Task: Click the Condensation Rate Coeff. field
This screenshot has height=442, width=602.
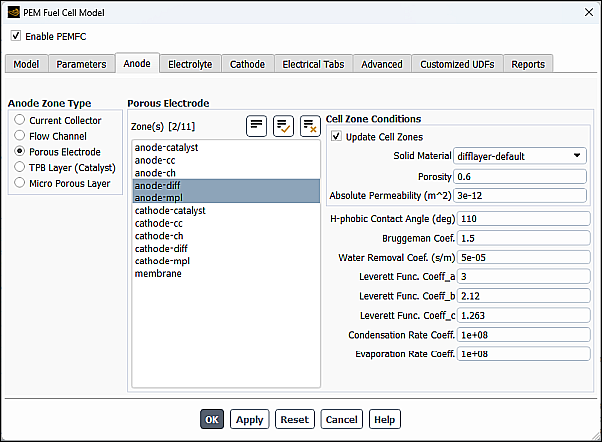Action: click(524, 335)
